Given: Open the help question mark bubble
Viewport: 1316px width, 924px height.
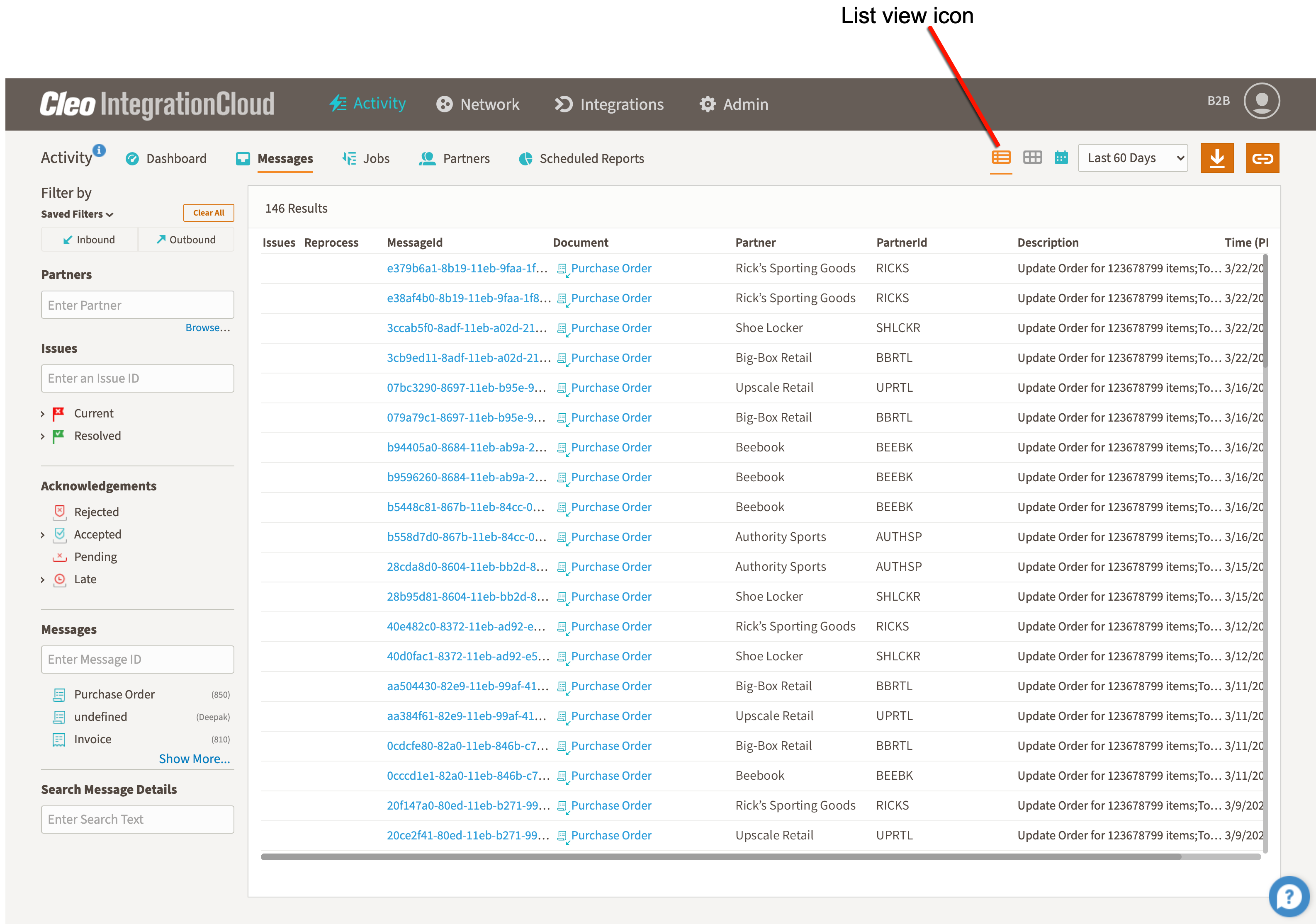Looking at the screenshot, I should (x=1289, y=896).
